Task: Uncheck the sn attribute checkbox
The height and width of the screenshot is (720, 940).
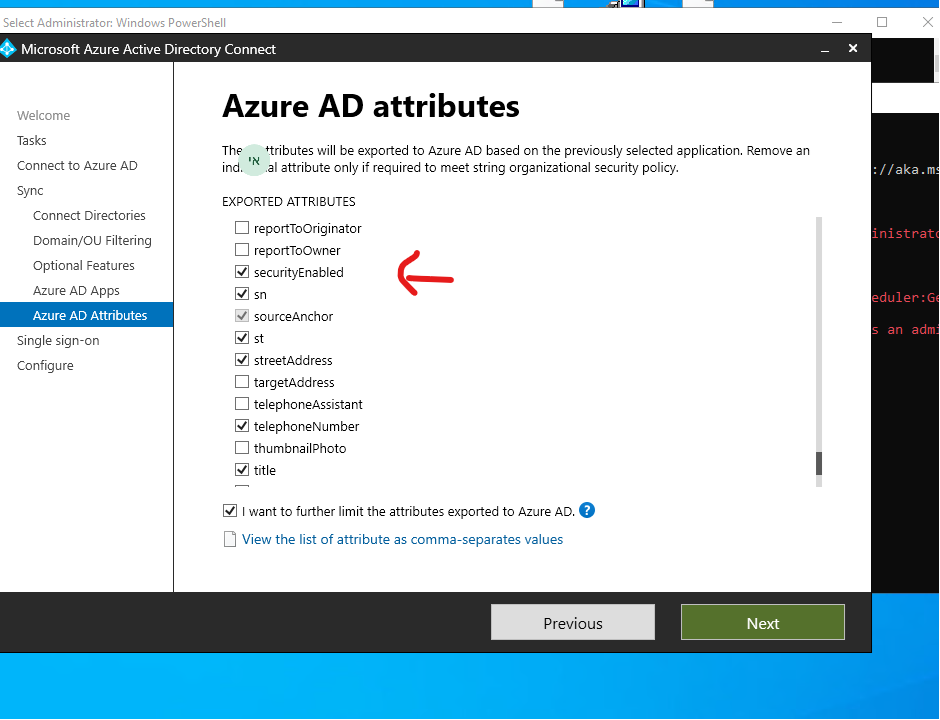Action: coord(242,294)
